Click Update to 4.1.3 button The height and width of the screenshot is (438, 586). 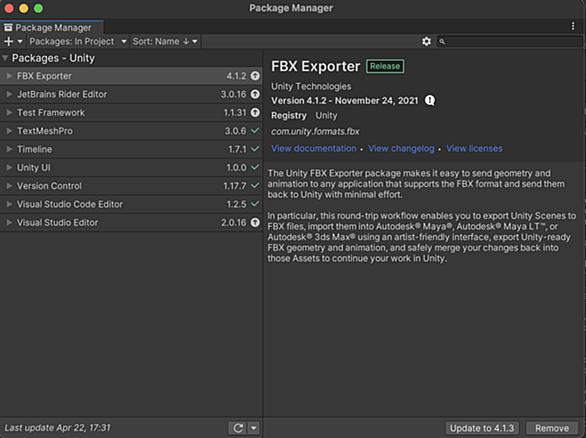tap(482, 428)
